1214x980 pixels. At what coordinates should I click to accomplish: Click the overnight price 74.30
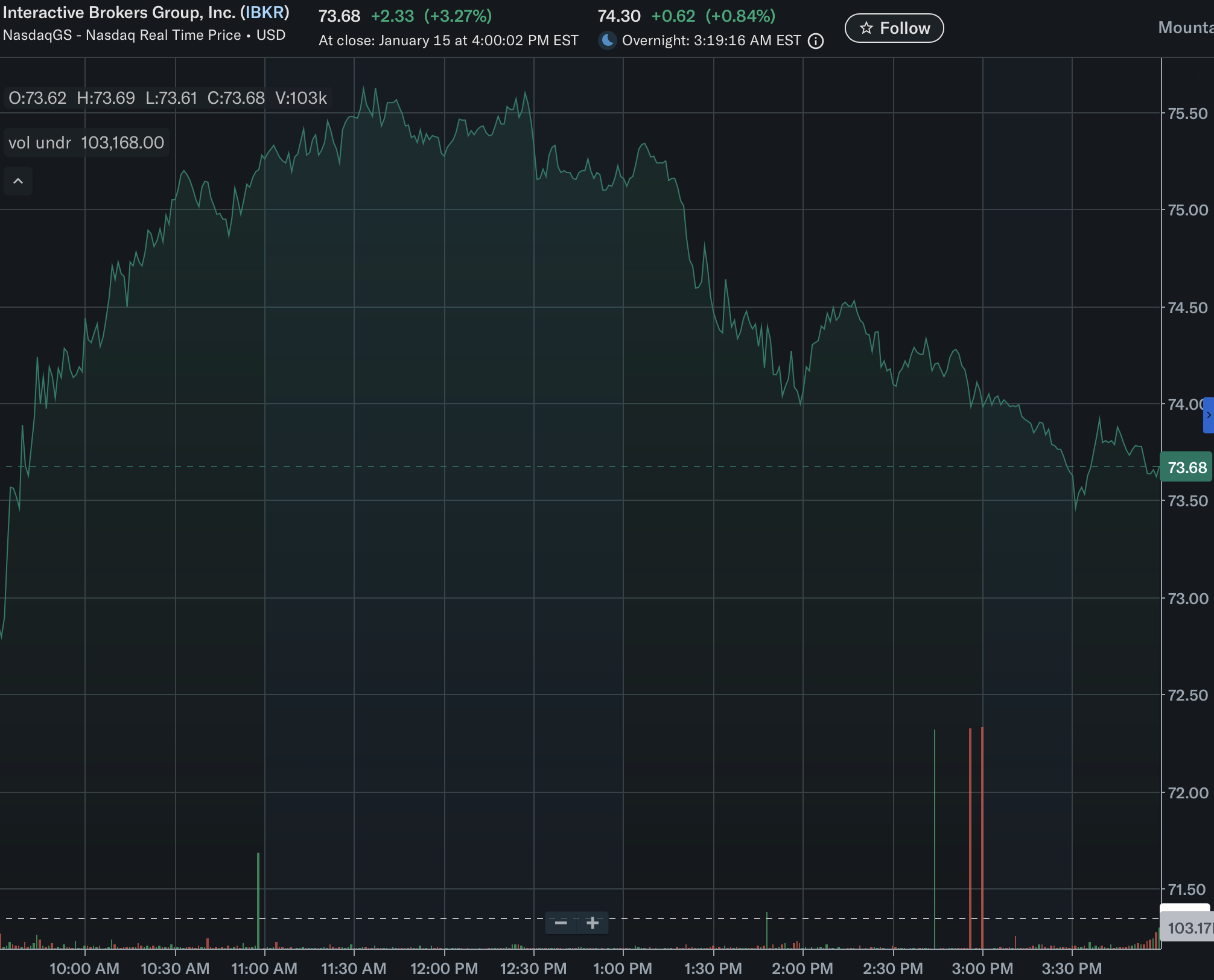618,16
